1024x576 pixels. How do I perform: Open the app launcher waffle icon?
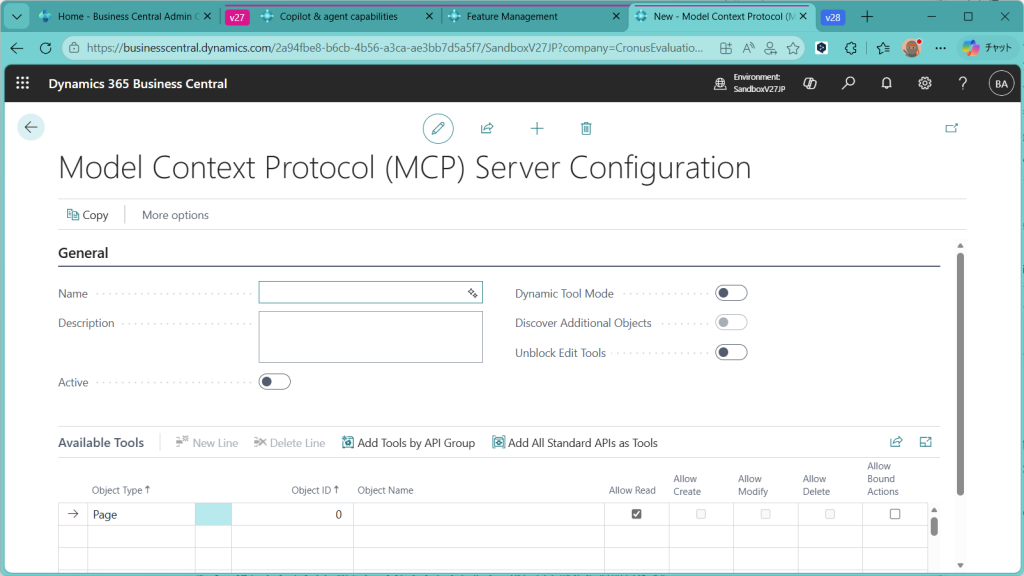23,84
